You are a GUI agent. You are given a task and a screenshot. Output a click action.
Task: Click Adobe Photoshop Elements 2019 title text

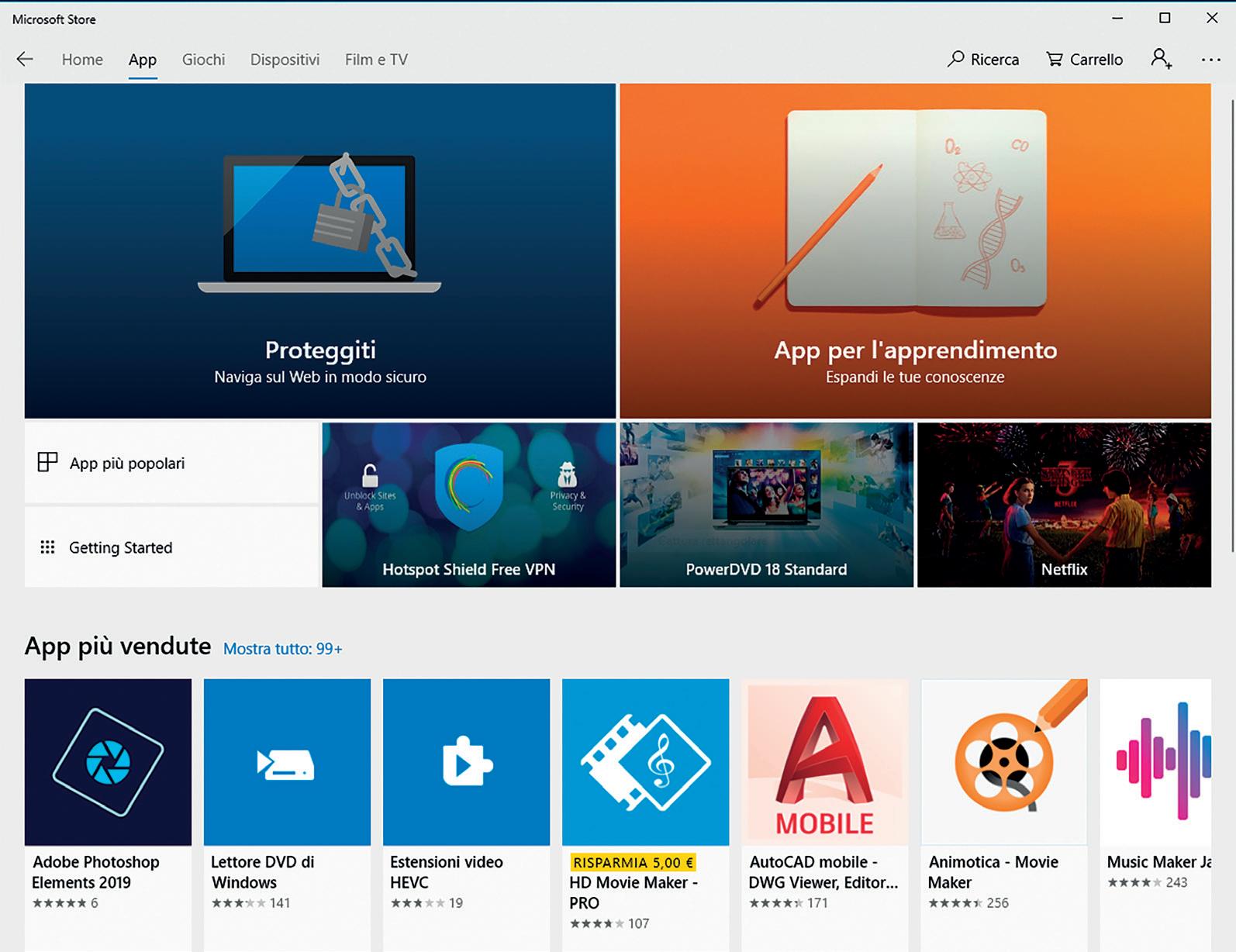click(95, 872)
